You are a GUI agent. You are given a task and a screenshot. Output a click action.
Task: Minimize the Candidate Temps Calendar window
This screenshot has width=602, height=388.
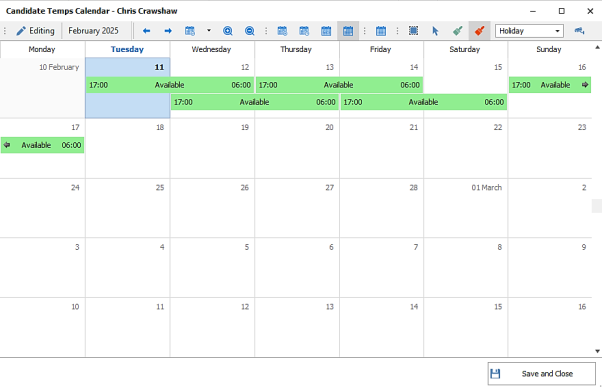[533, 11]
